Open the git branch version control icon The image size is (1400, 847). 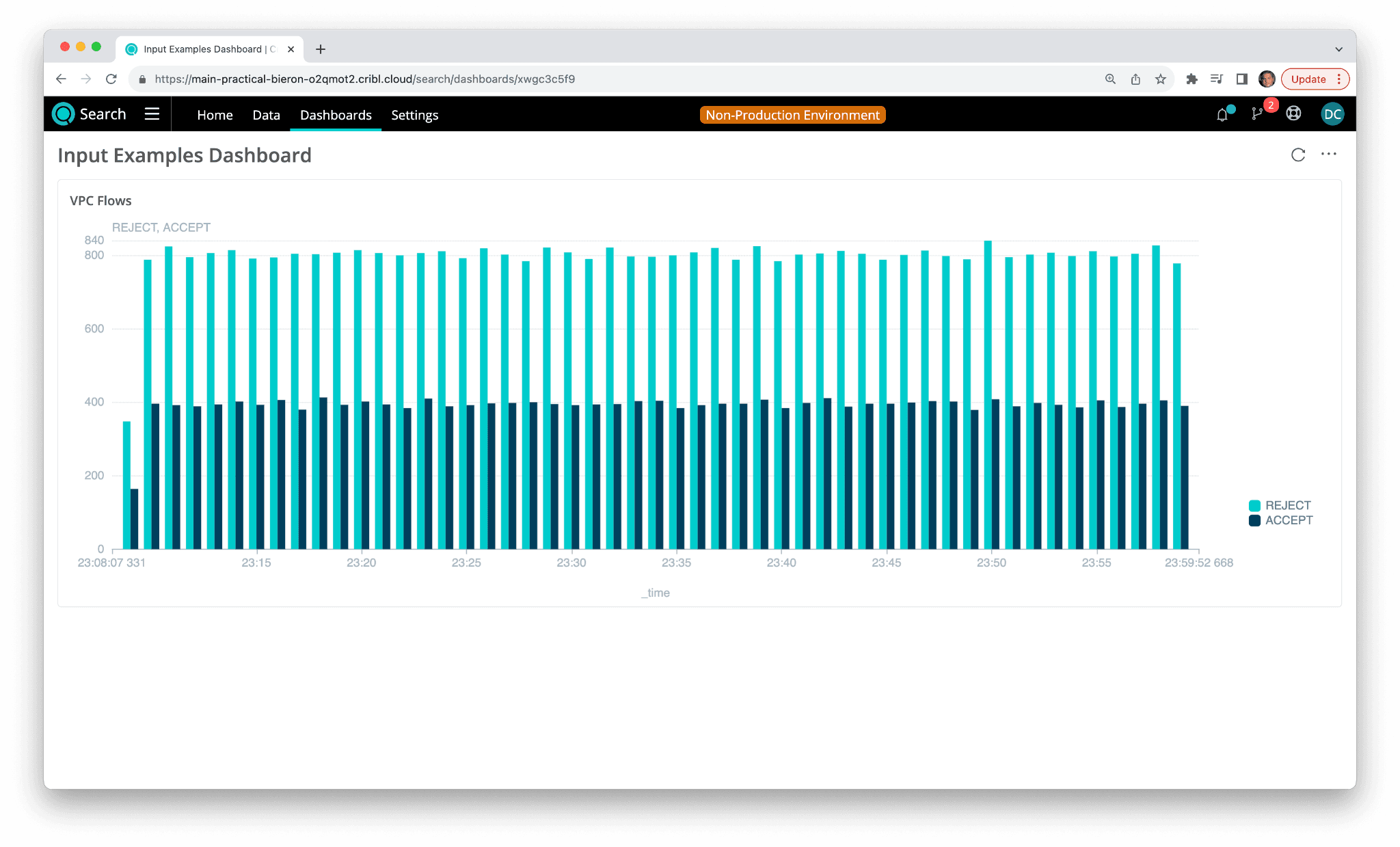tap(1256, 114)
